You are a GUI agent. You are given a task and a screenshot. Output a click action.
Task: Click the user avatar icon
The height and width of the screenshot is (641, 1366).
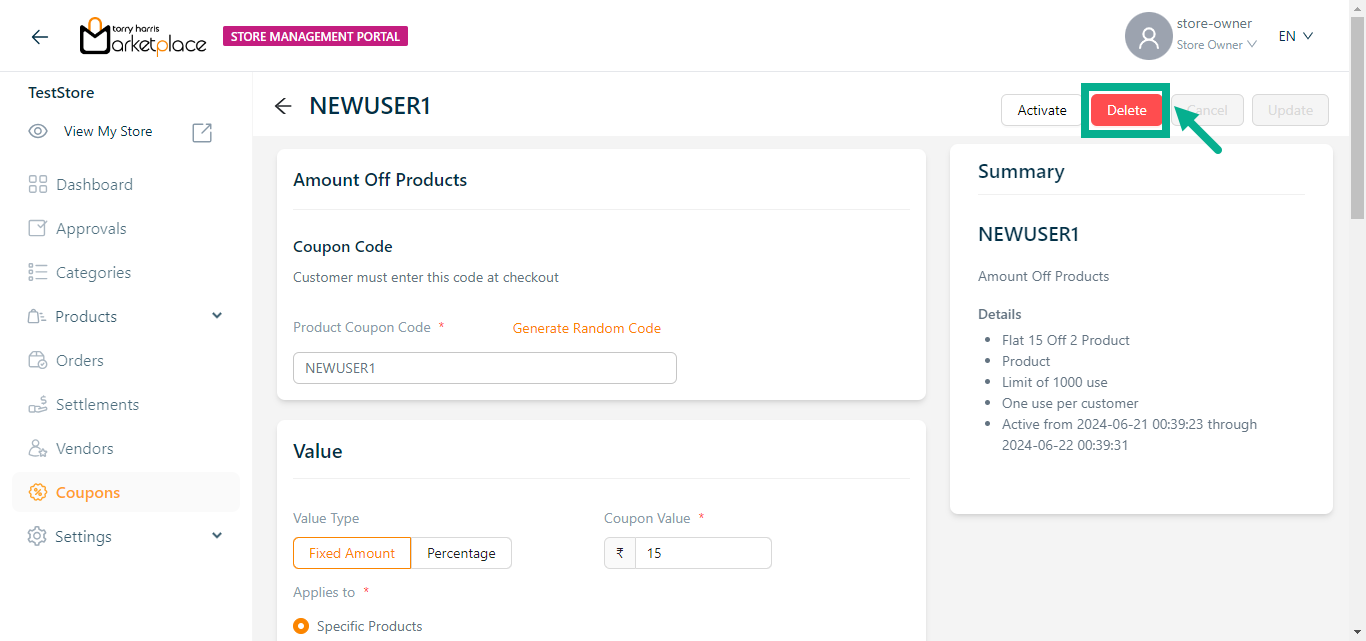pos(1148,37)
